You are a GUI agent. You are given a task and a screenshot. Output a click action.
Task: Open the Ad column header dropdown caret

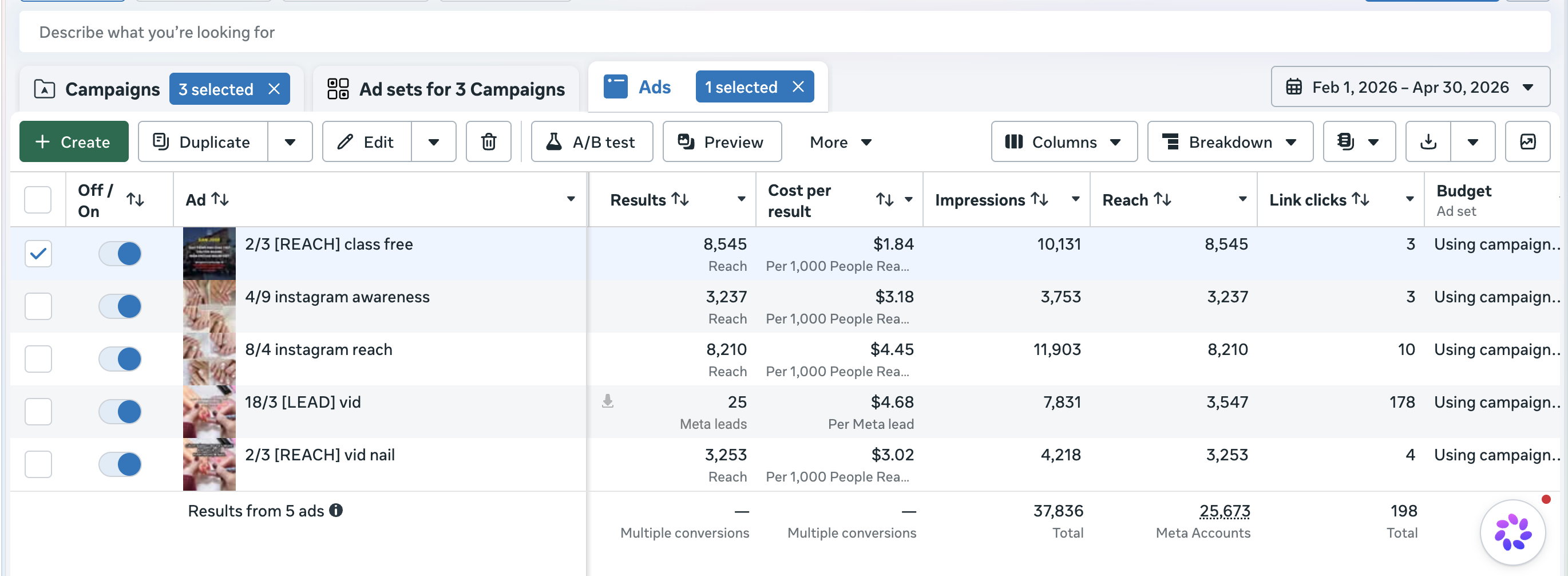(x=571, y=199)
